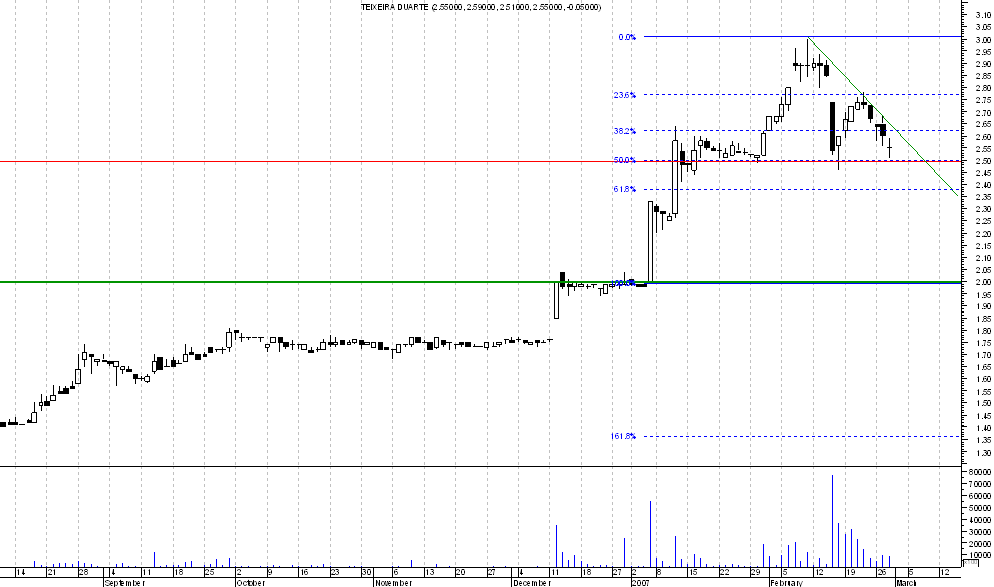This screenshot has width=994, height=587.
Task: Click the 1.75 price axis label
Action: [983, 343]
